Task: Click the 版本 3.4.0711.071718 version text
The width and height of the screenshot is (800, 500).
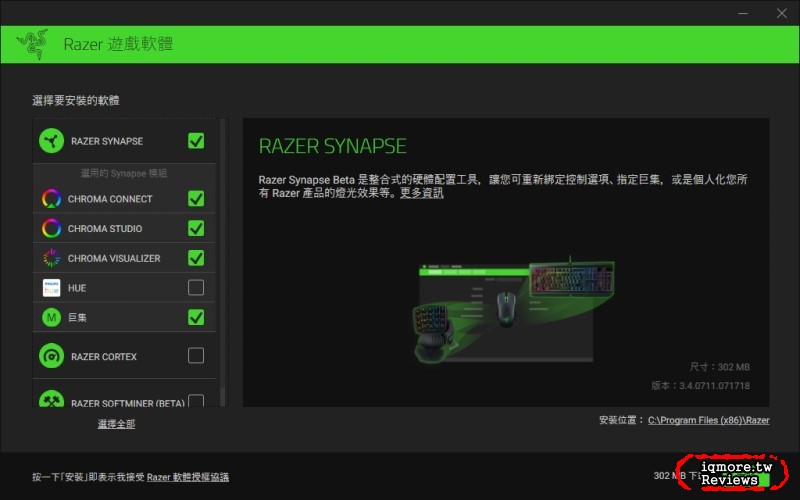Action: [701, 386]
